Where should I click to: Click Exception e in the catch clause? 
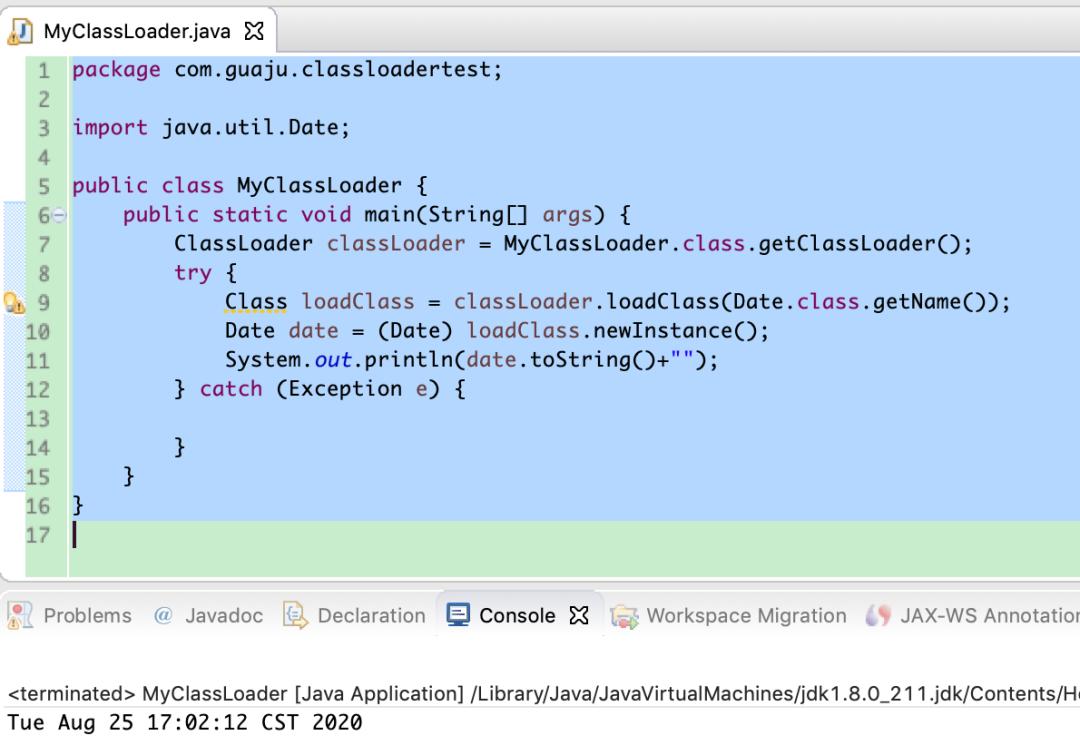(357, 389)
